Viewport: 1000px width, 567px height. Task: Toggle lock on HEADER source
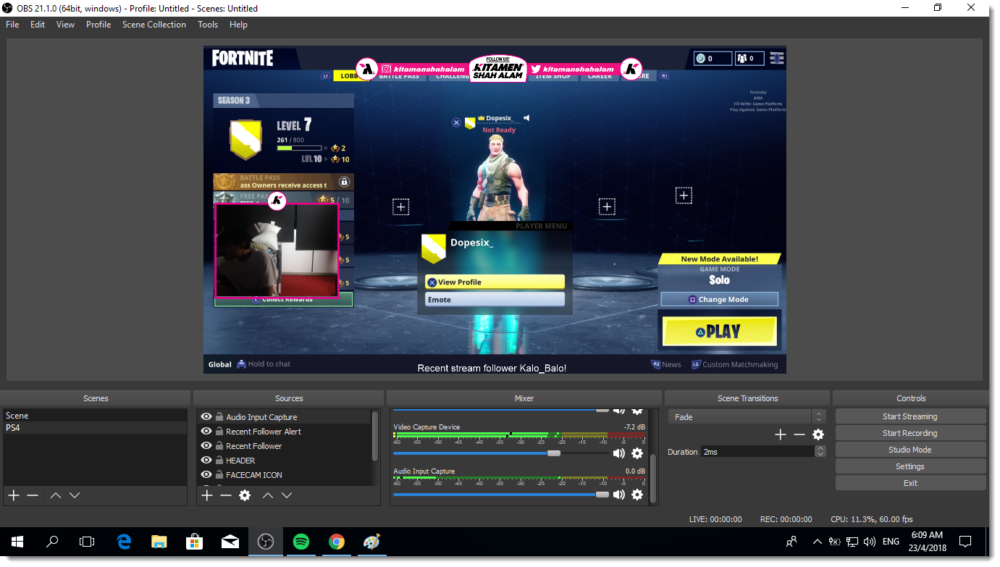tap(219, 460)
